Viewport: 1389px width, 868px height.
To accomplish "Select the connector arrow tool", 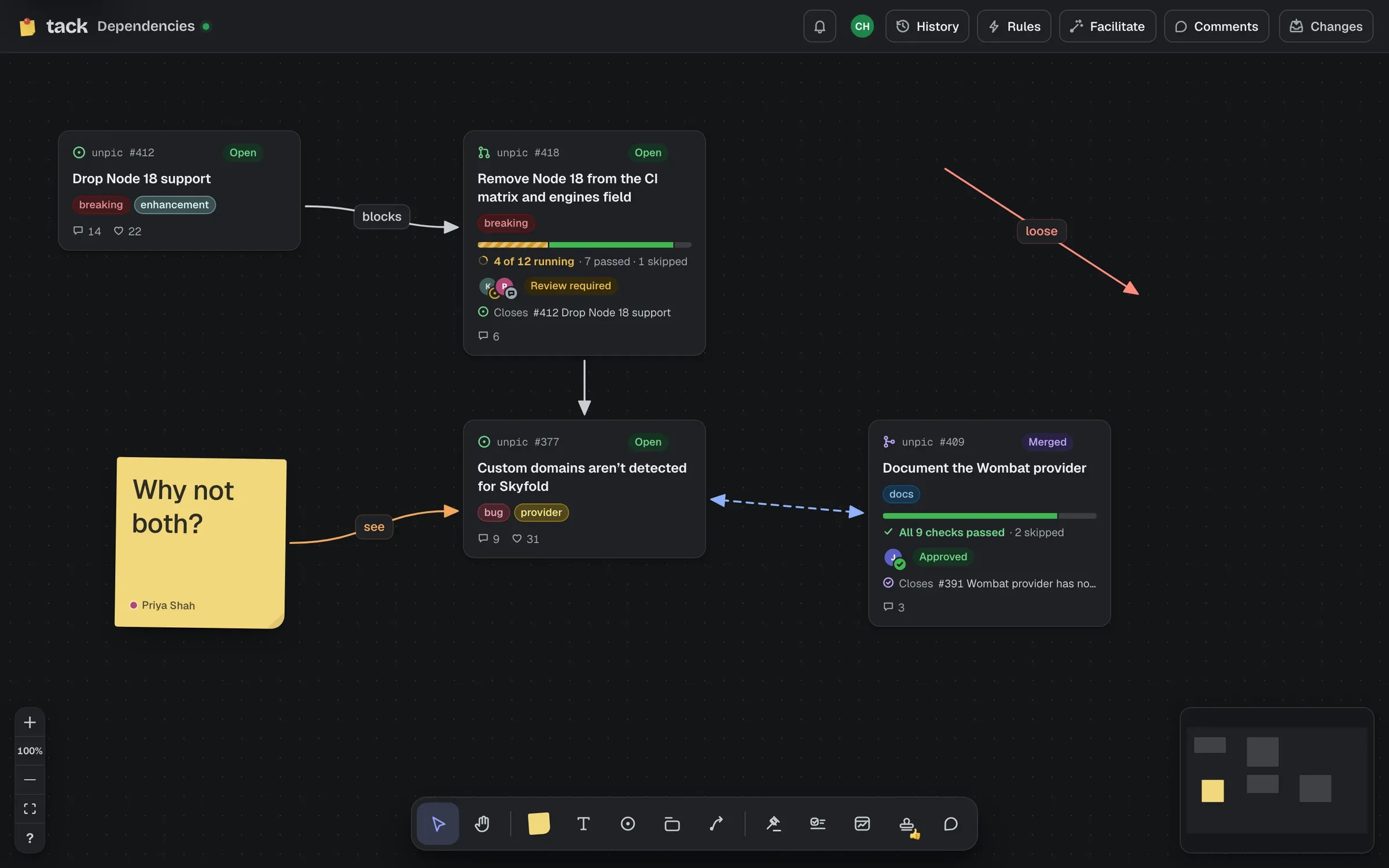I will click(716, 823).
